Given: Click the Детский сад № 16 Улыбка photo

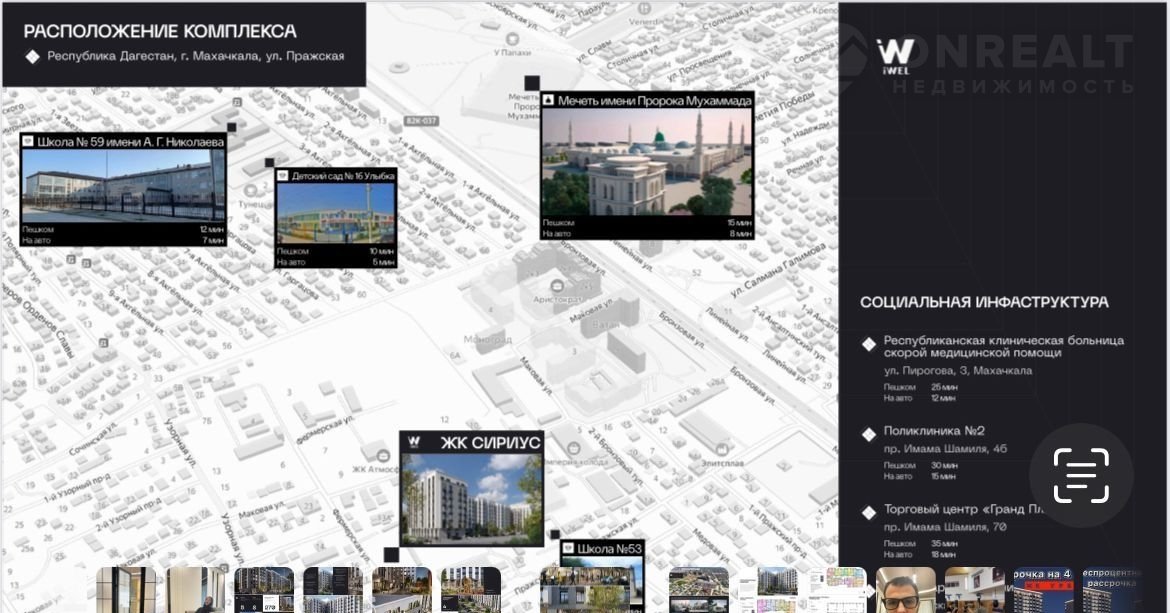Looking at the screenshot, I should tap(336, 213).
